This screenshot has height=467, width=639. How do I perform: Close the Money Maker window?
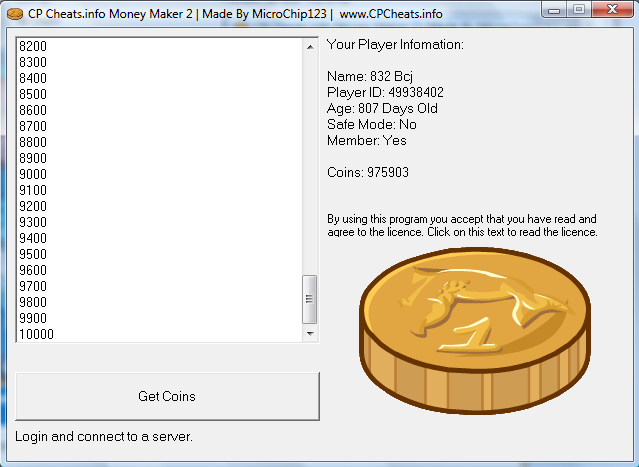tap(613, 9)
